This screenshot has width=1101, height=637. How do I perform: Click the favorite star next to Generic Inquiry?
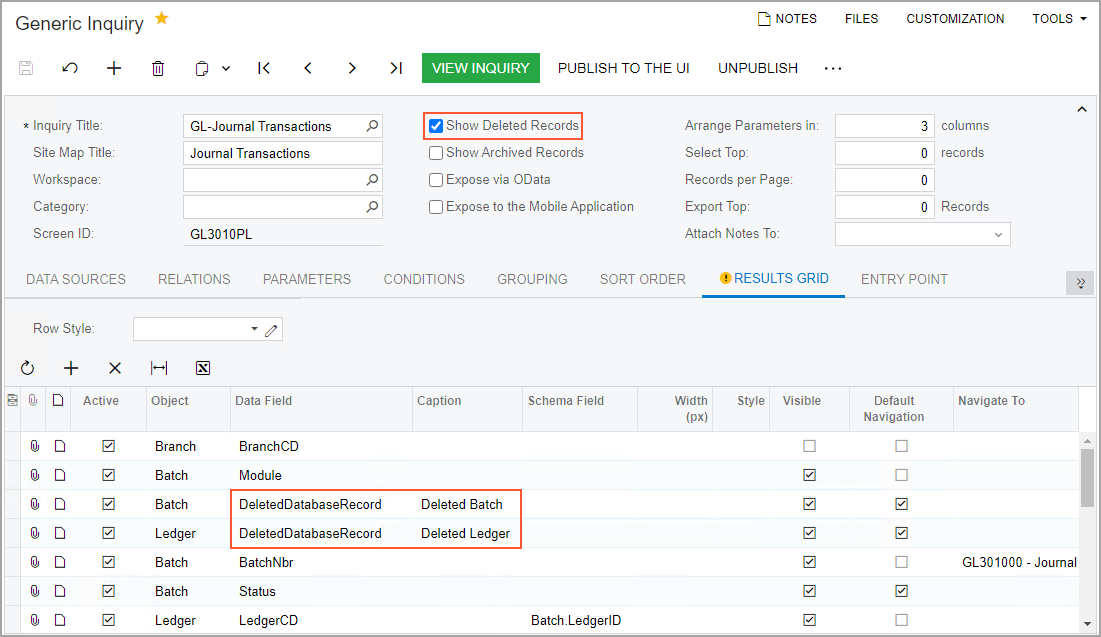tap(162, 19)
